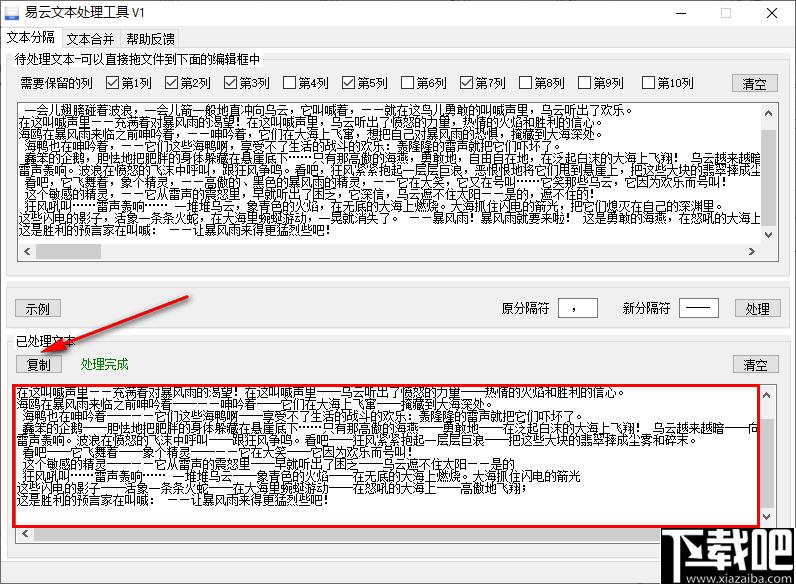Image resolution: width=796 pixels, height=584 pixels.
Task: Click left arrow of output box horizontal scrollbar
Action: click(x=25, y=534)
